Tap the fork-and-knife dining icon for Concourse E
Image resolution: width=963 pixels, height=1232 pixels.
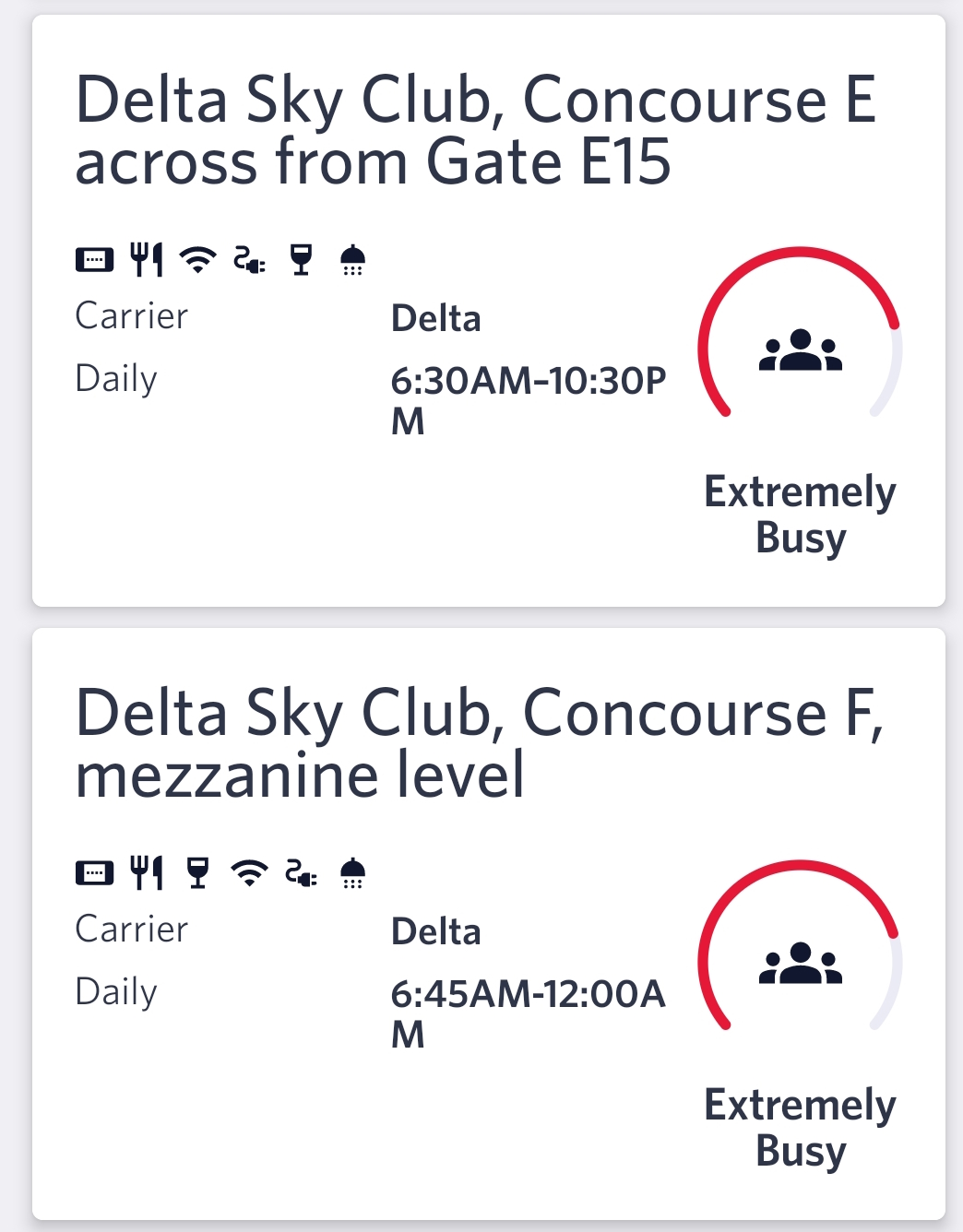146,260
